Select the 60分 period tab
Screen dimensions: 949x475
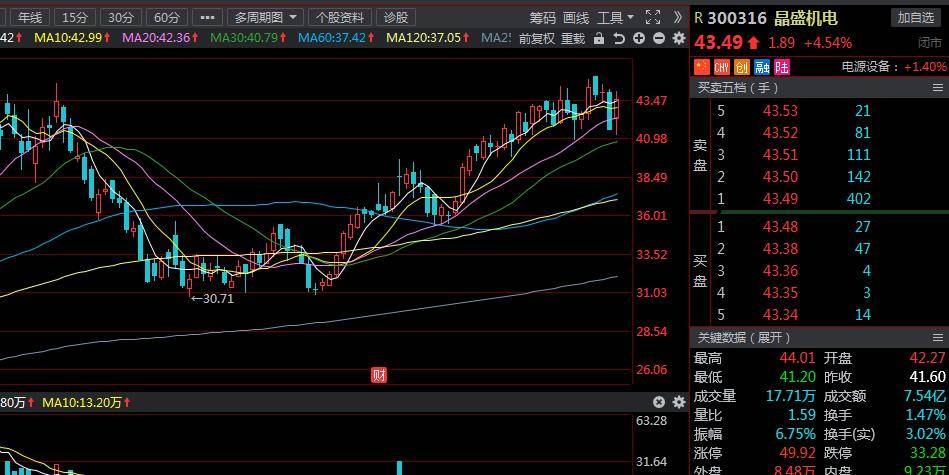tap(167, 17)
